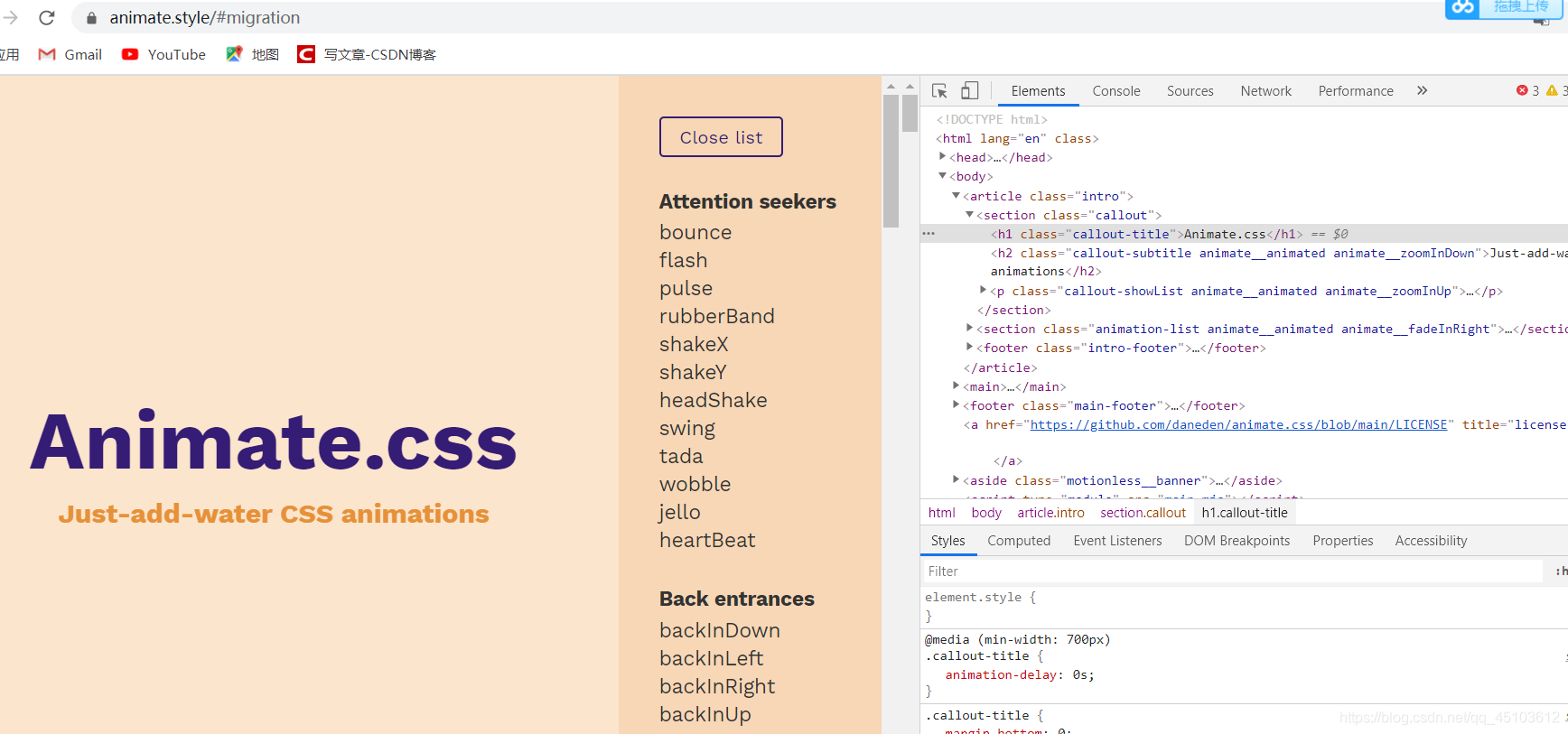1568x734 pixels.
Task: Open the Sources tab
Action: tap(1190, 90)
